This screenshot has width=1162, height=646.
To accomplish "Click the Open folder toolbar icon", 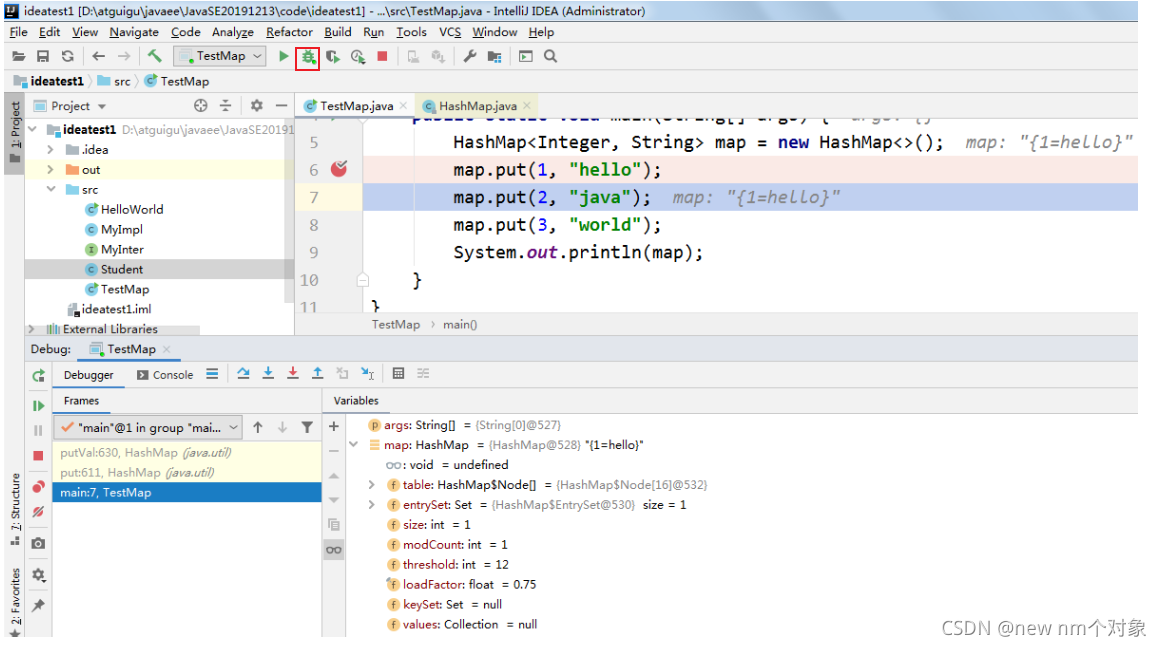I will pyautogui.click(x=19, y=56).
